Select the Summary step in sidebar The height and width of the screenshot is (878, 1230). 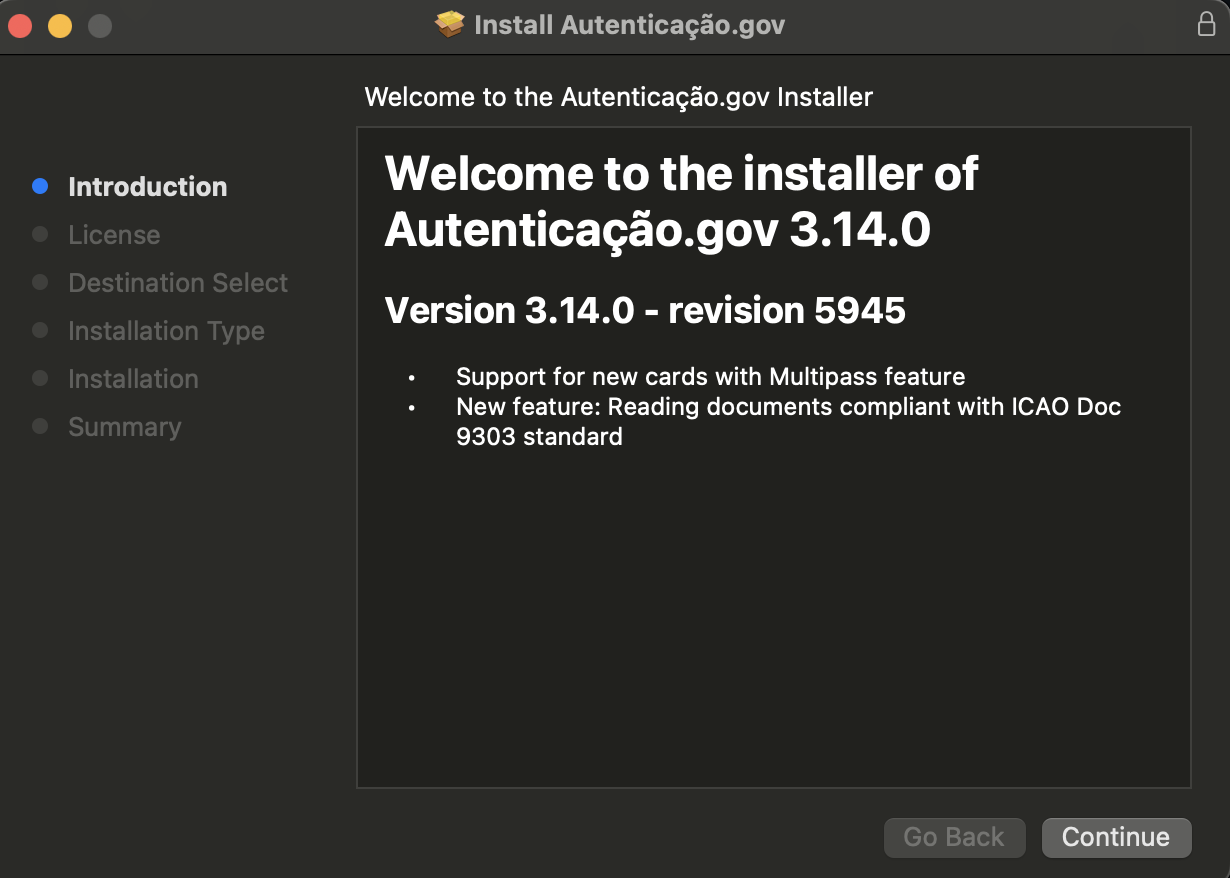124,427
